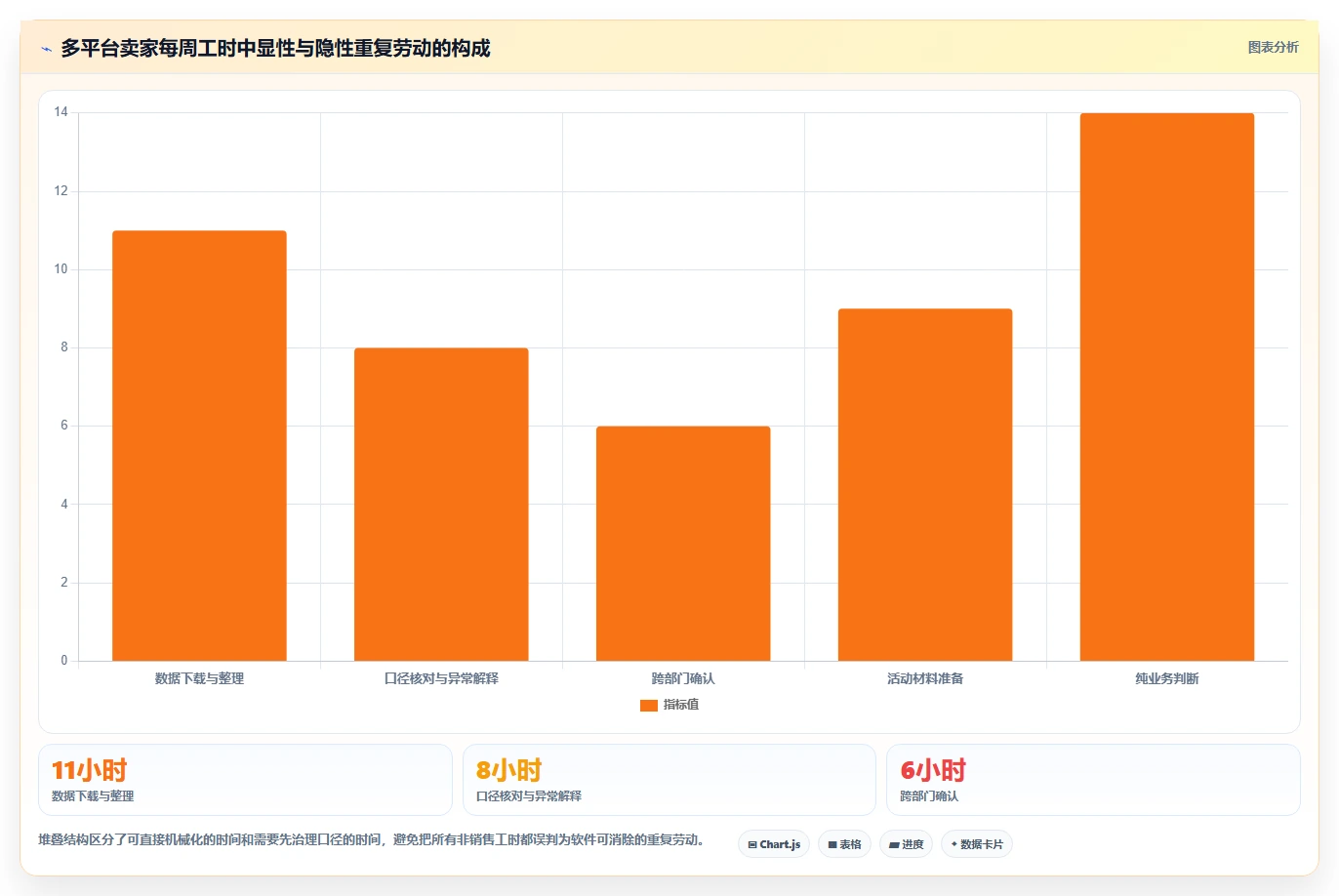
Task: Click the Chart.js tag chip
Action: click(x=774, y=844)
